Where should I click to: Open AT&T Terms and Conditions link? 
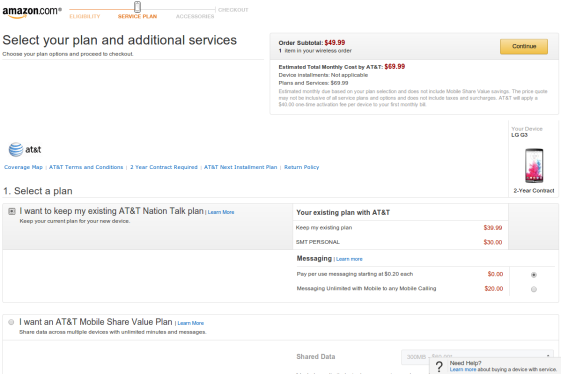click(86, 167)
